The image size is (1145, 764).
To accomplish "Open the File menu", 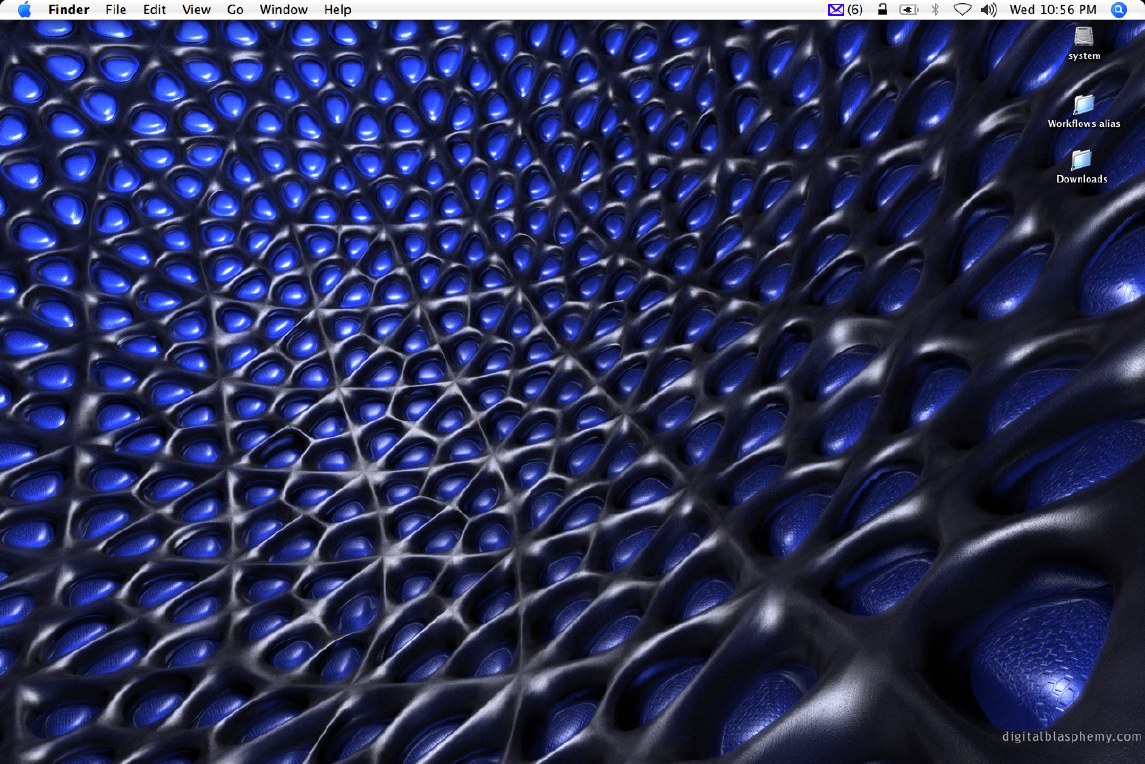I will (x=115, y=9).
